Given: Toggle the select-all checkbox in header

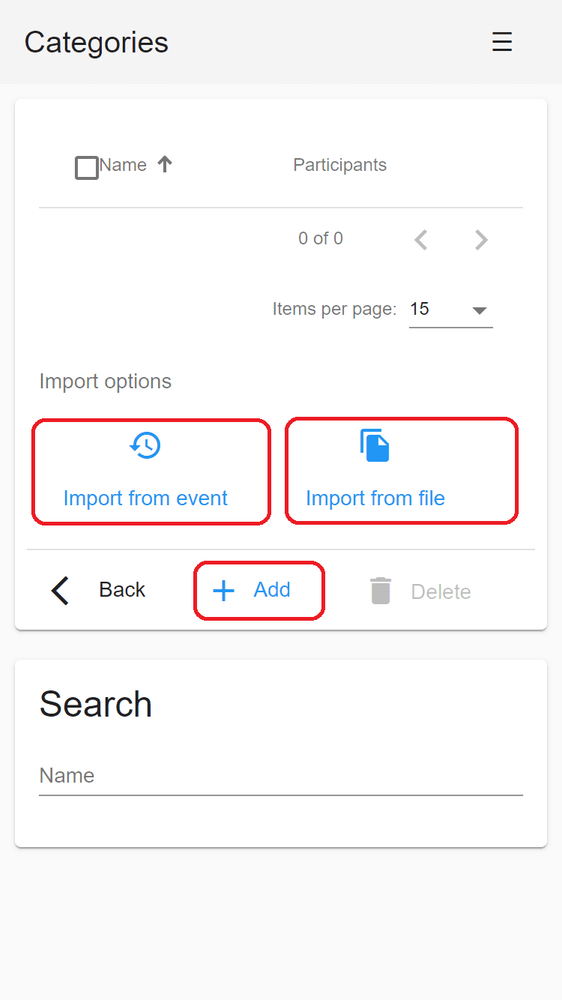Looking at the screenshot, I should pyautogui.click(x=87, y=168).
